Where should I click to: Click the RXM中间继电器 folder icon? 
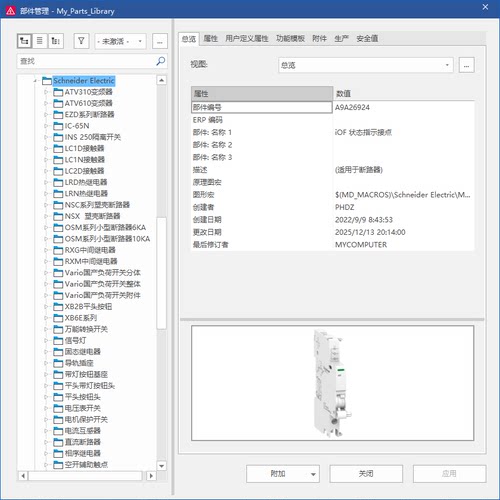(x=58, y=261)
